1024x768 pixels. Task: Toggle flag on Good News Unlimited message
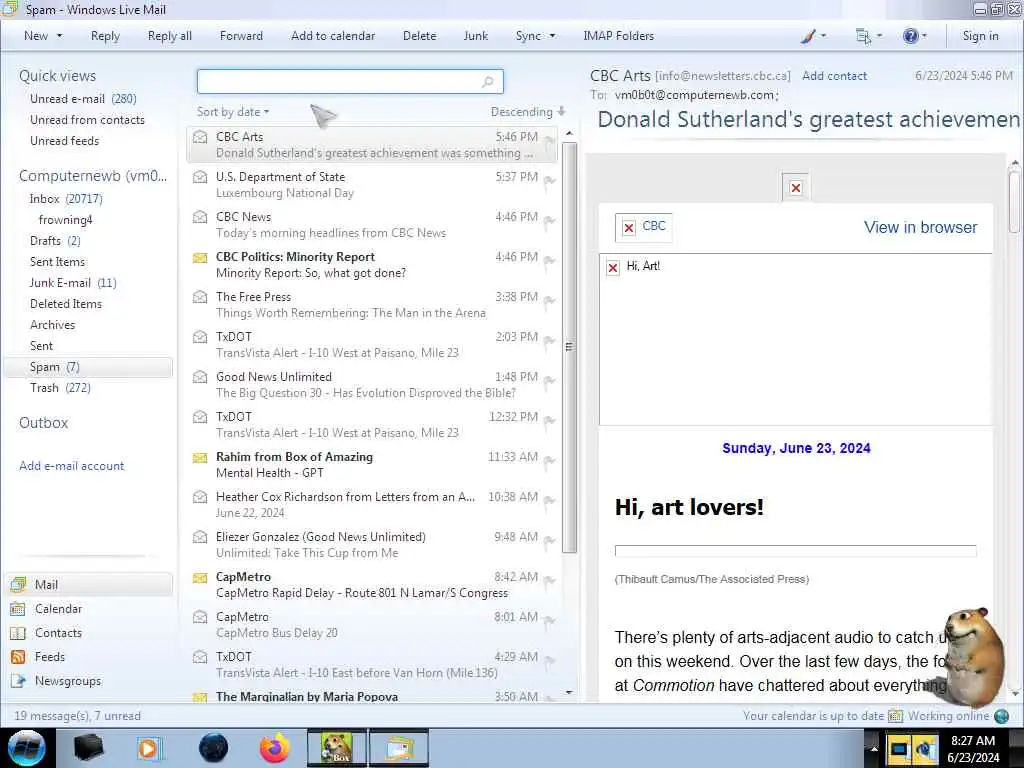click(x=549, y=381)
